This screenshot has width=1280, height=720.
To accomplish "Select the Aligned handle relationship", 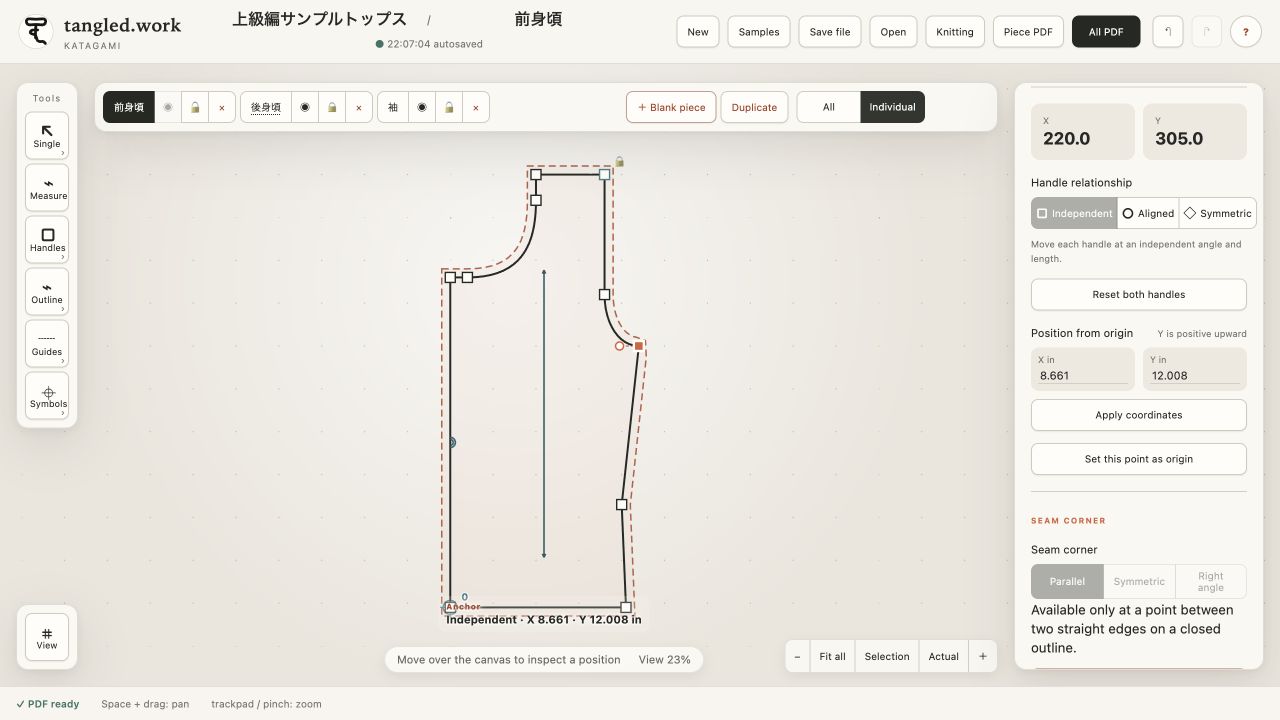I will (x=1148, y=213).
